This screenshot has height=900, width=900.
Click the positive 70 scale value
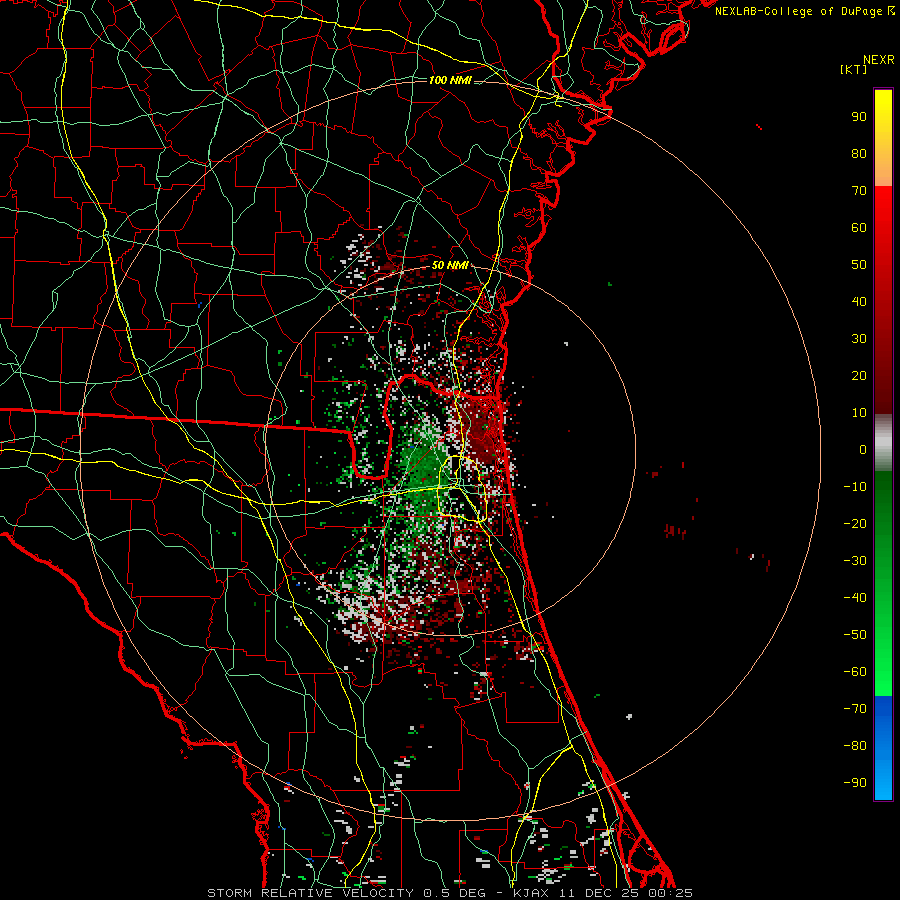click(859, 191)
